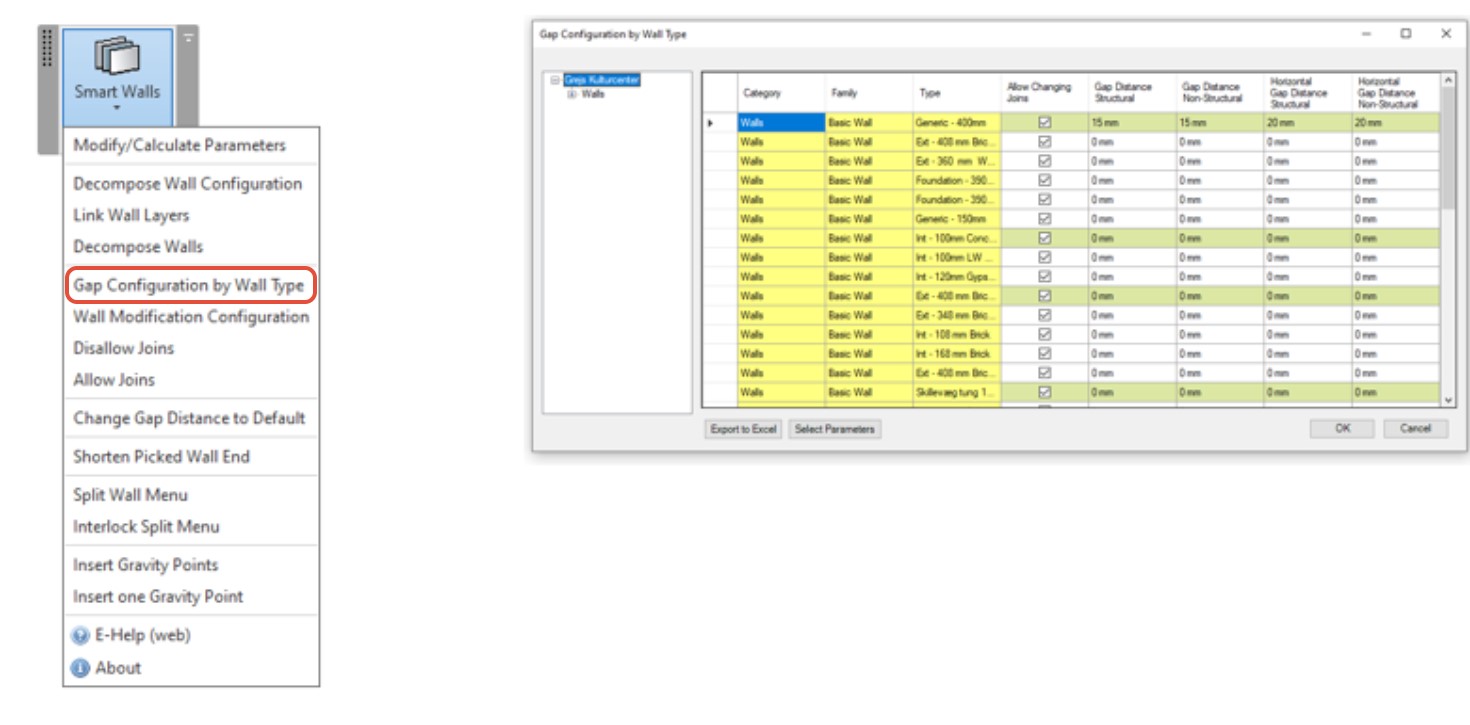Uncheck Allow Changing Joins for Generic - 150mm
The height and width of the screenshot is (725, 1470).
pyautogui.click(x=1044, y=219)
